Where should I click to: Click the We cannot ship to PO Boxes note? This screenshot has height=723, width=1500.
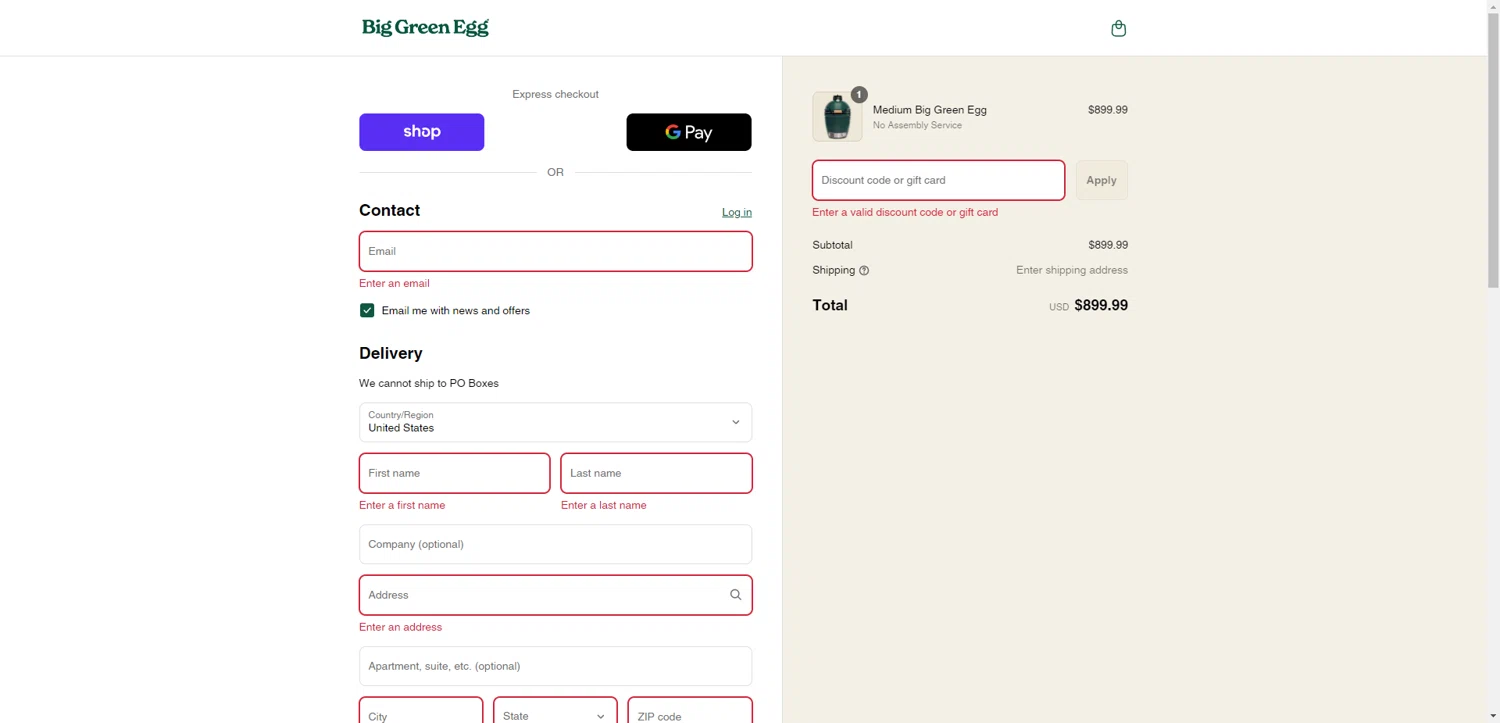[x=428, y=383]
